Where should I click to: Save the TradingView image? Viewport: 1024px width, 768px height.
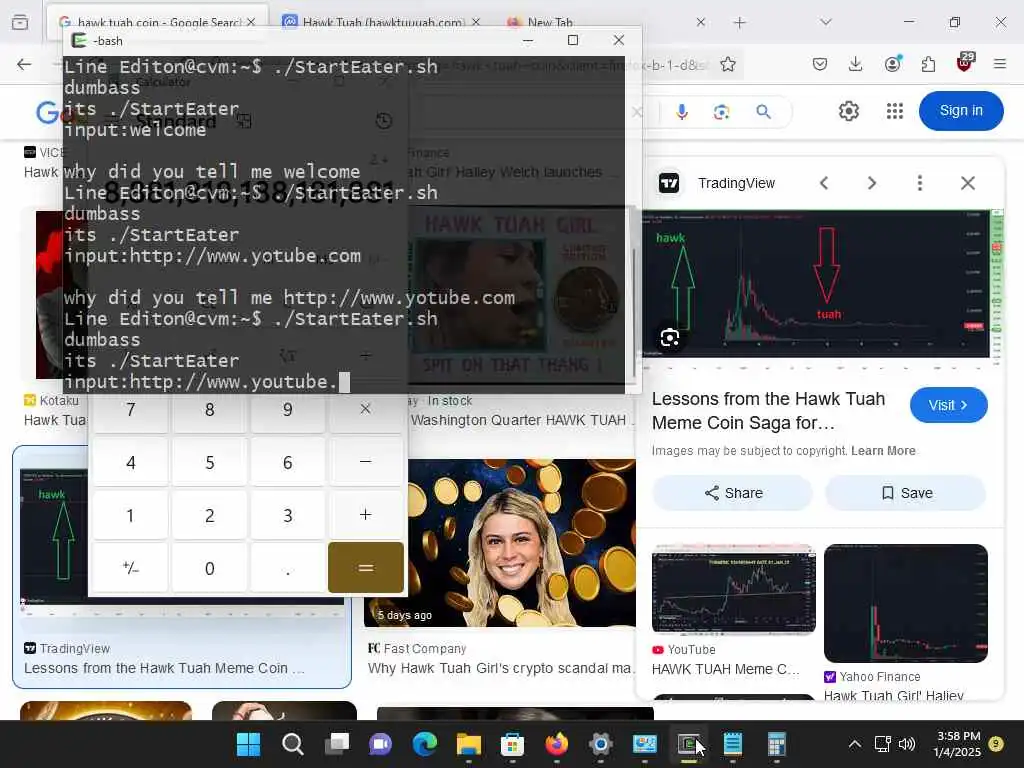tap(906, 493)
